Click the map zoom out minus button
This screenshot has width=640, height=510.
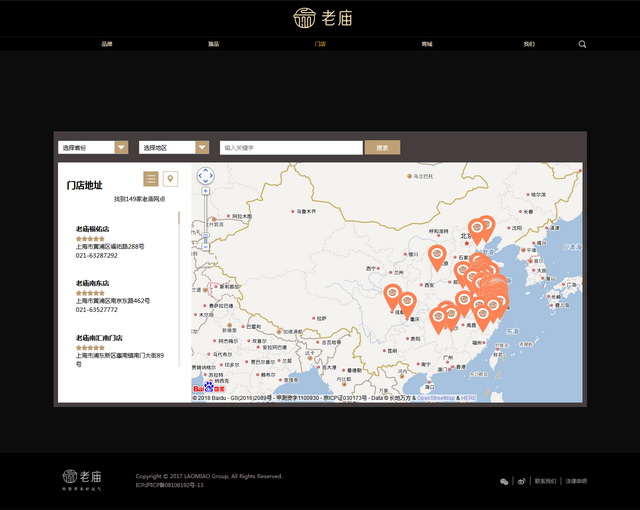(x=205, y=244)
